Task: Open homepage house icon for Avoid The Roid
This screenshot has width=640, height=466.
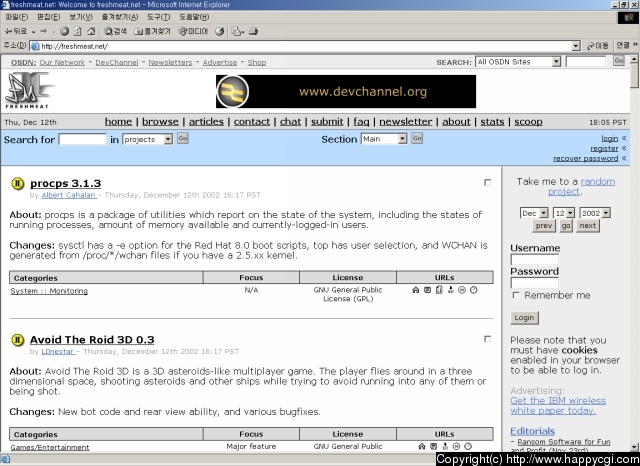Action: 422,446
